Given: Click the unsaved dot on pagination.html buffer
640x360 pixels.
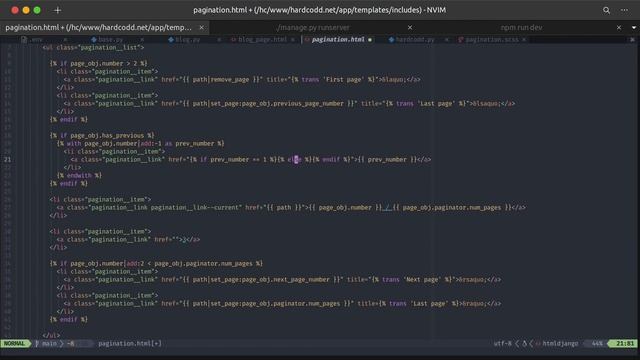Looking at the screenshot, I should [370, 40].
